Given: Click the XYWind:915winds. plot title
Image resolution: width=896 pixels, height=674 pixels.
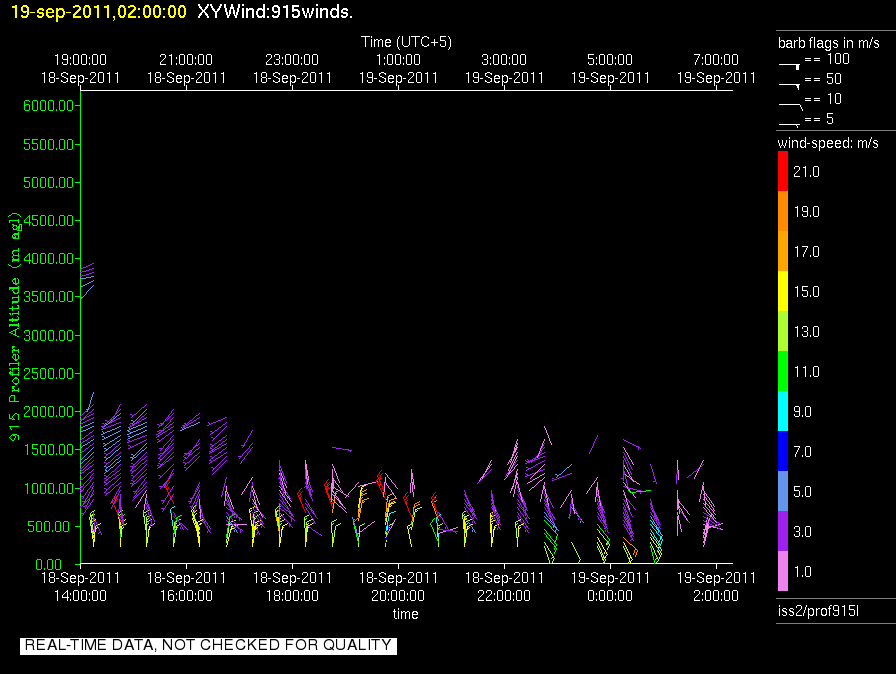Looking at the screenshot, I should pyautogui.click(x=275, y=11).
